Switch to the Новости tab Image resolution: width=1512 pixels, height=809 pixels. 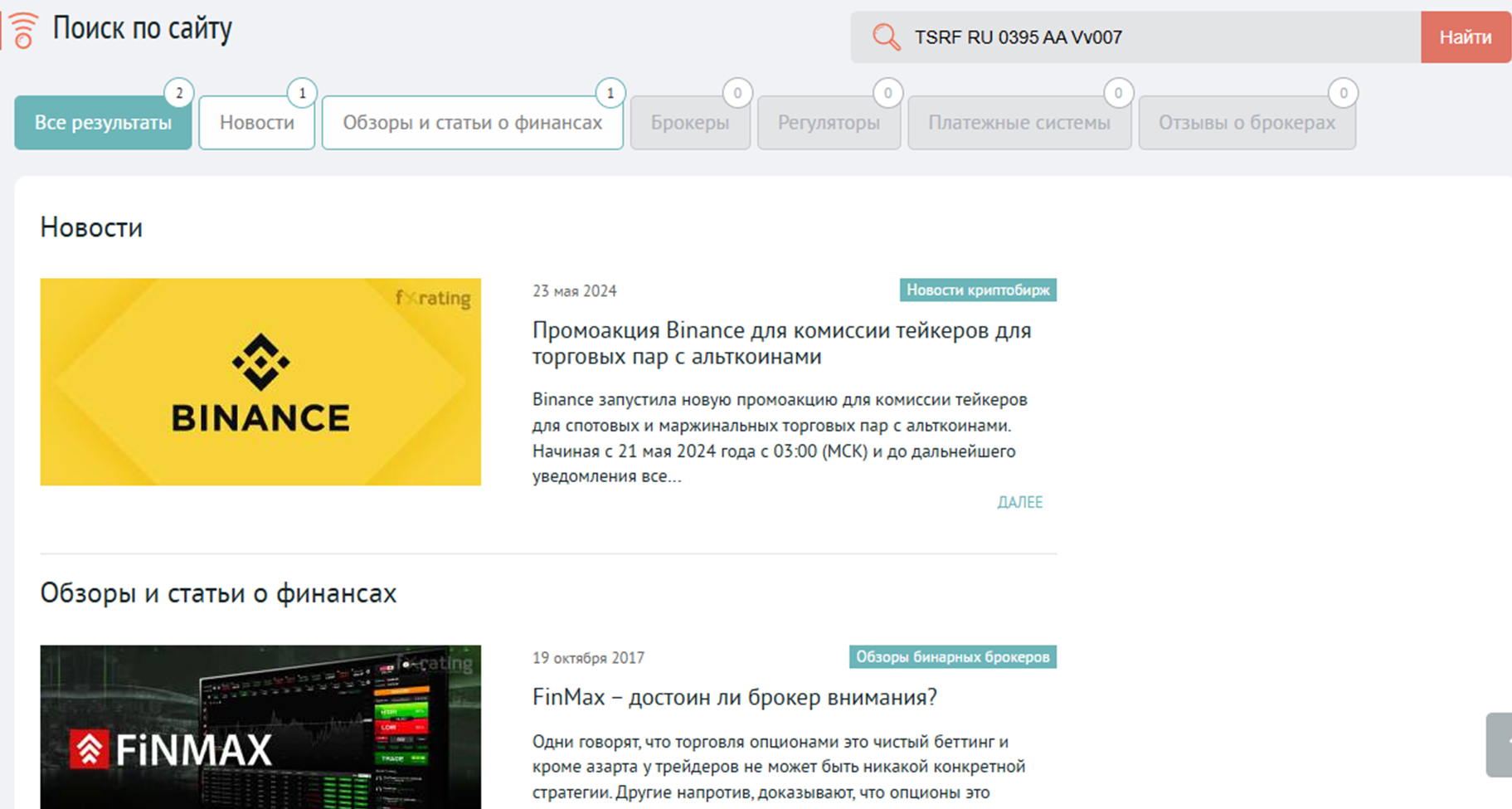[257, 123]
